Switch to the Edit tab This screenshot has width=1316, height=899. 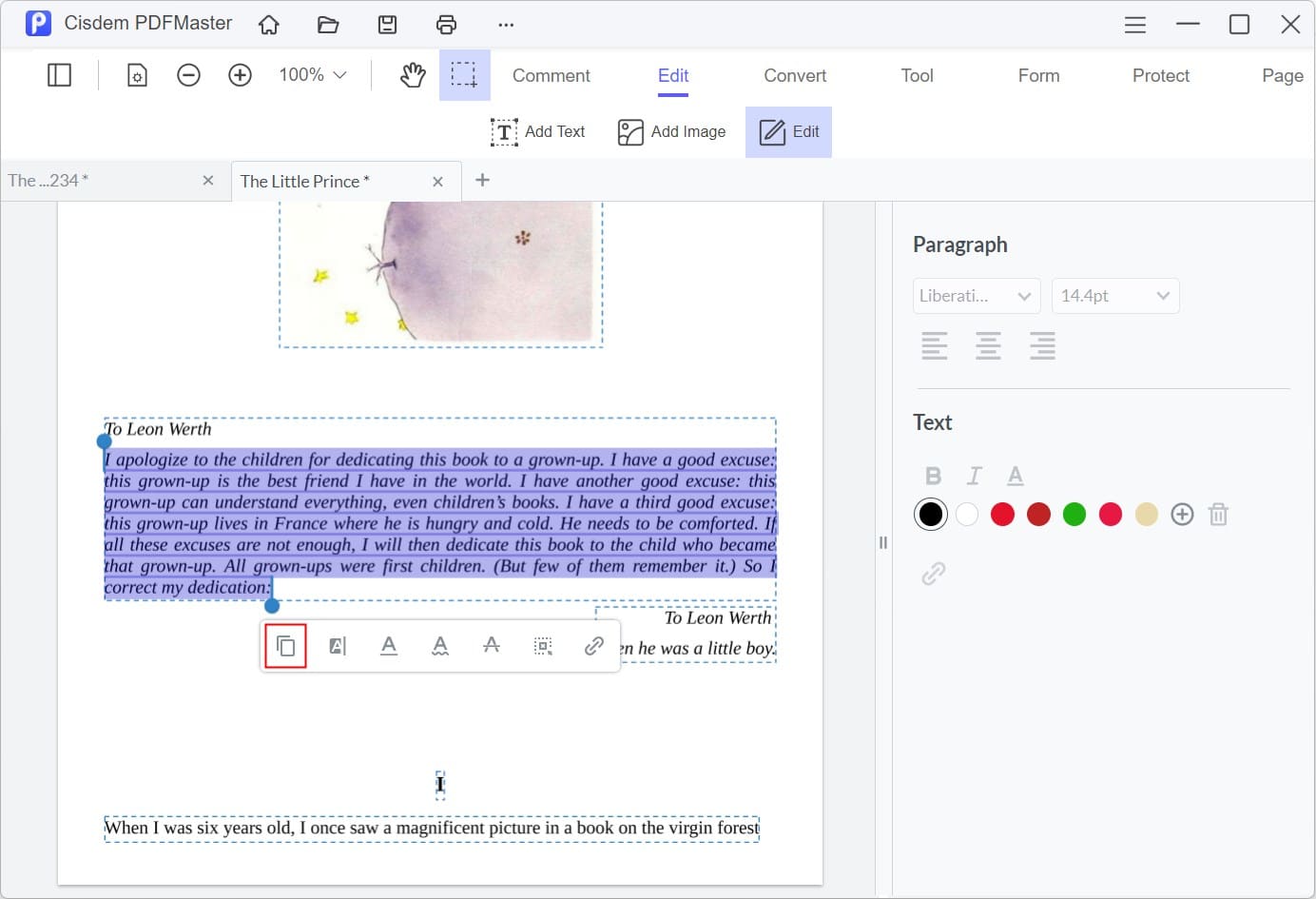click(x=673, y=75)
